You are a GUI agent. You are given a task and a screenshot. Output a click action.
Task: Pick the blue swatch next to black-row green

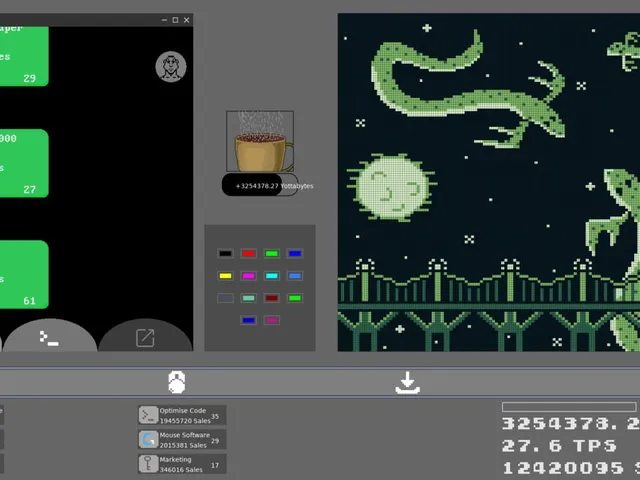point(295,253)
